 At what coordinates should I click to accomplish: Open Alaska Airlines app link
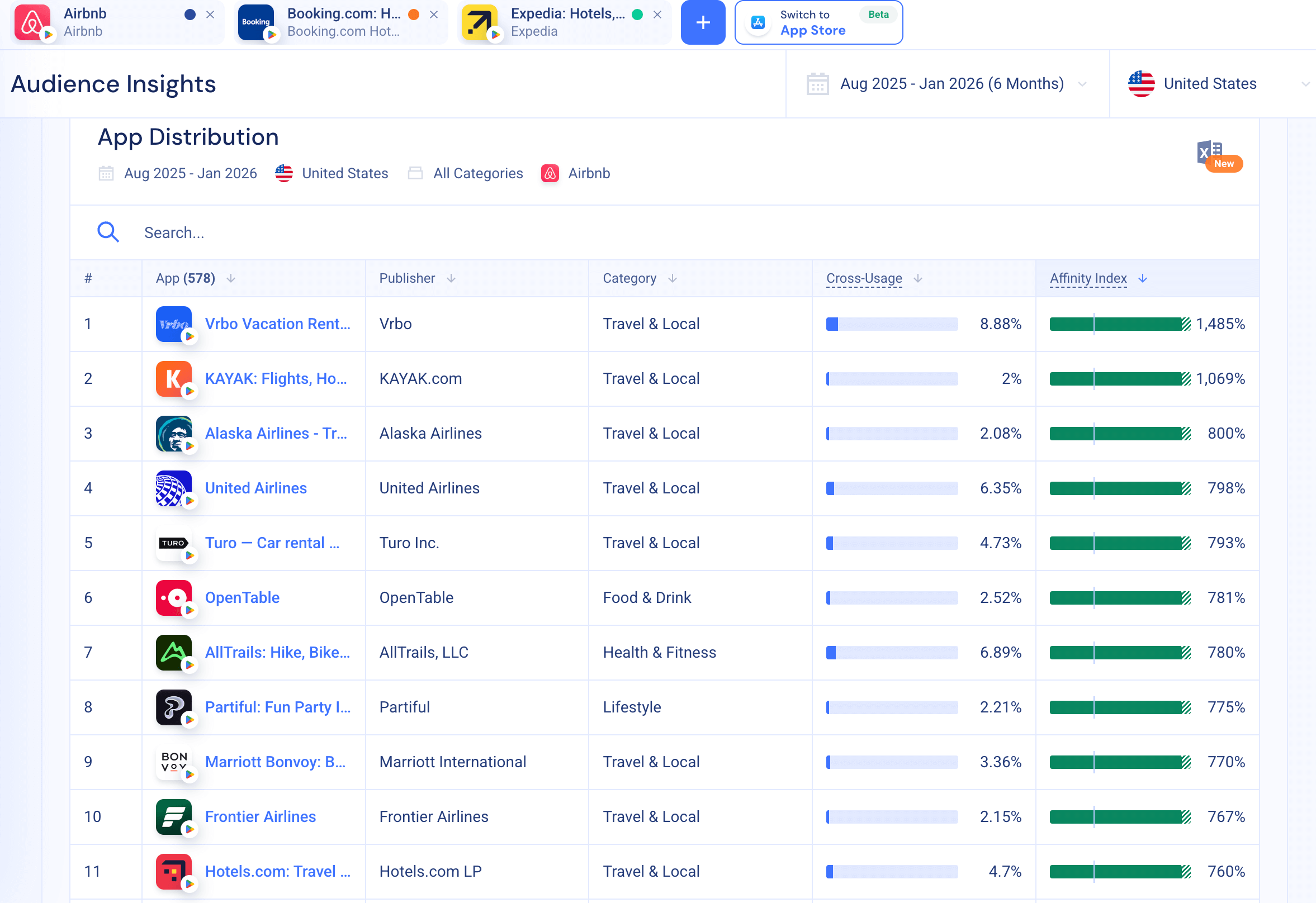tap(276, 434)
